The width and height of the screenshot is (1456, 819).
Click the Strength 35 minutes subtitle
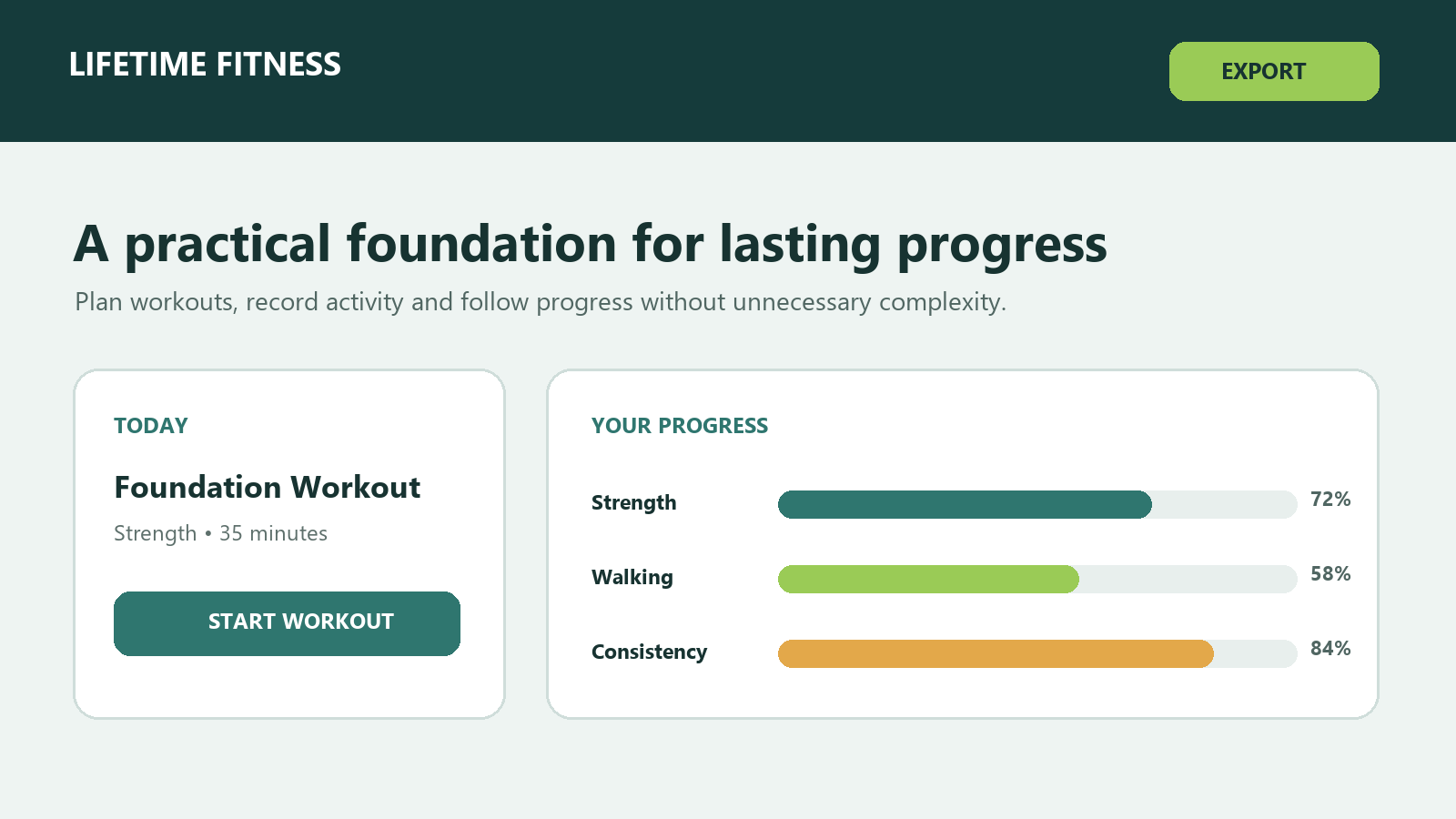tap(220, 533)
